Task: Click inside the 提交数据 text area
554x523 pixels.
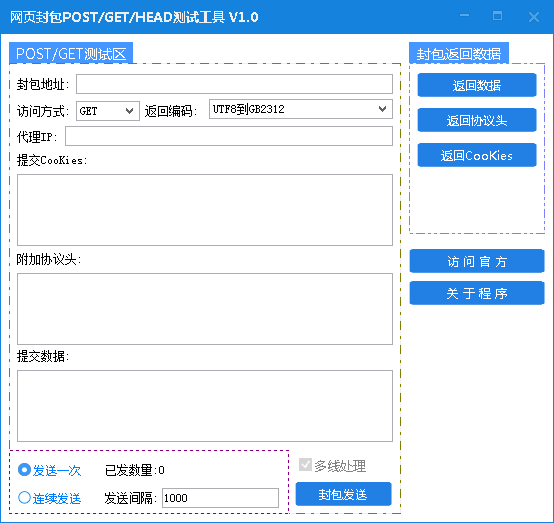Action: click(x=205, y=406)
